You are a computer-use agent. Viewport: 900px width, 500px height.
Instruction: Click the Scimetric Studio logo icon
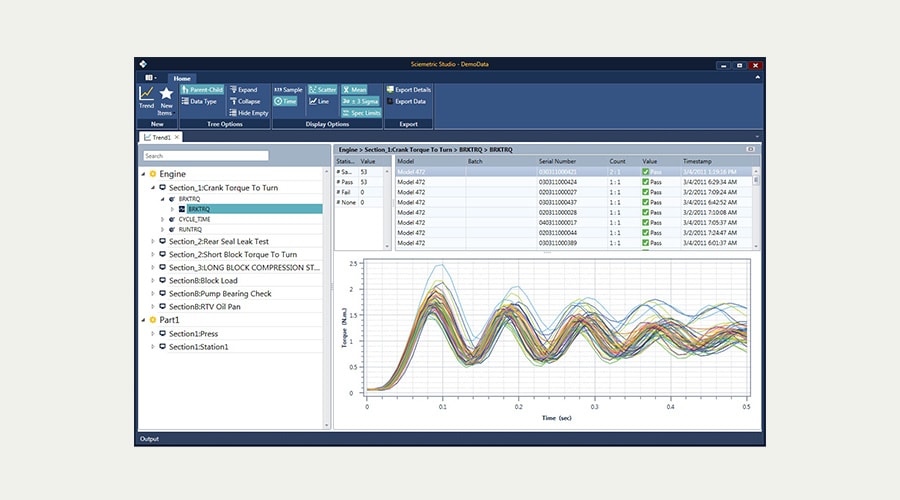[x=143, y=64]
